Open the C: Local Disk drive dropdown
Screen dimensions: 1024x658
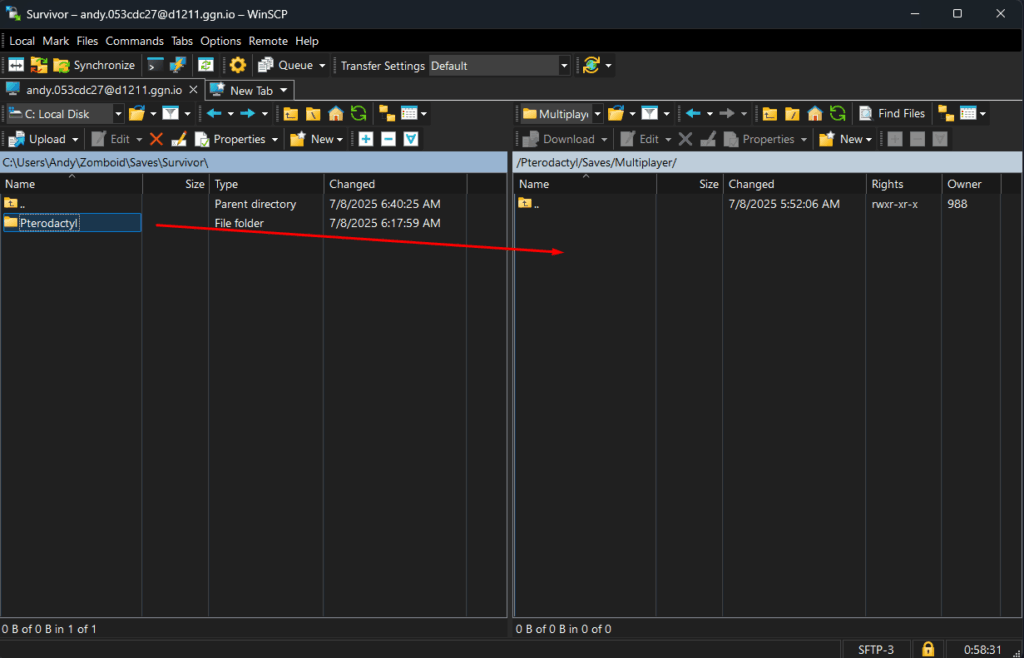click(118, 114)
